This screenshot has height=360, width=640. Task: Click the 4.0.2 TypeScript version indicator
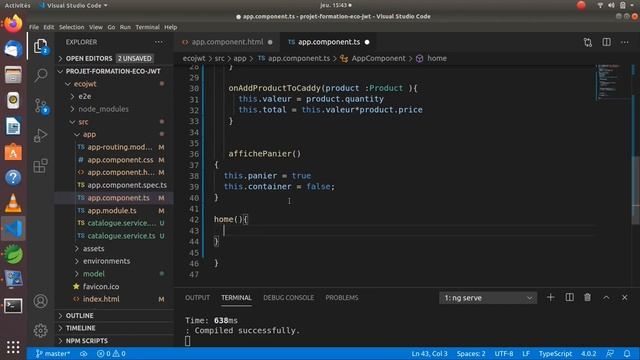tap(588, 353)
